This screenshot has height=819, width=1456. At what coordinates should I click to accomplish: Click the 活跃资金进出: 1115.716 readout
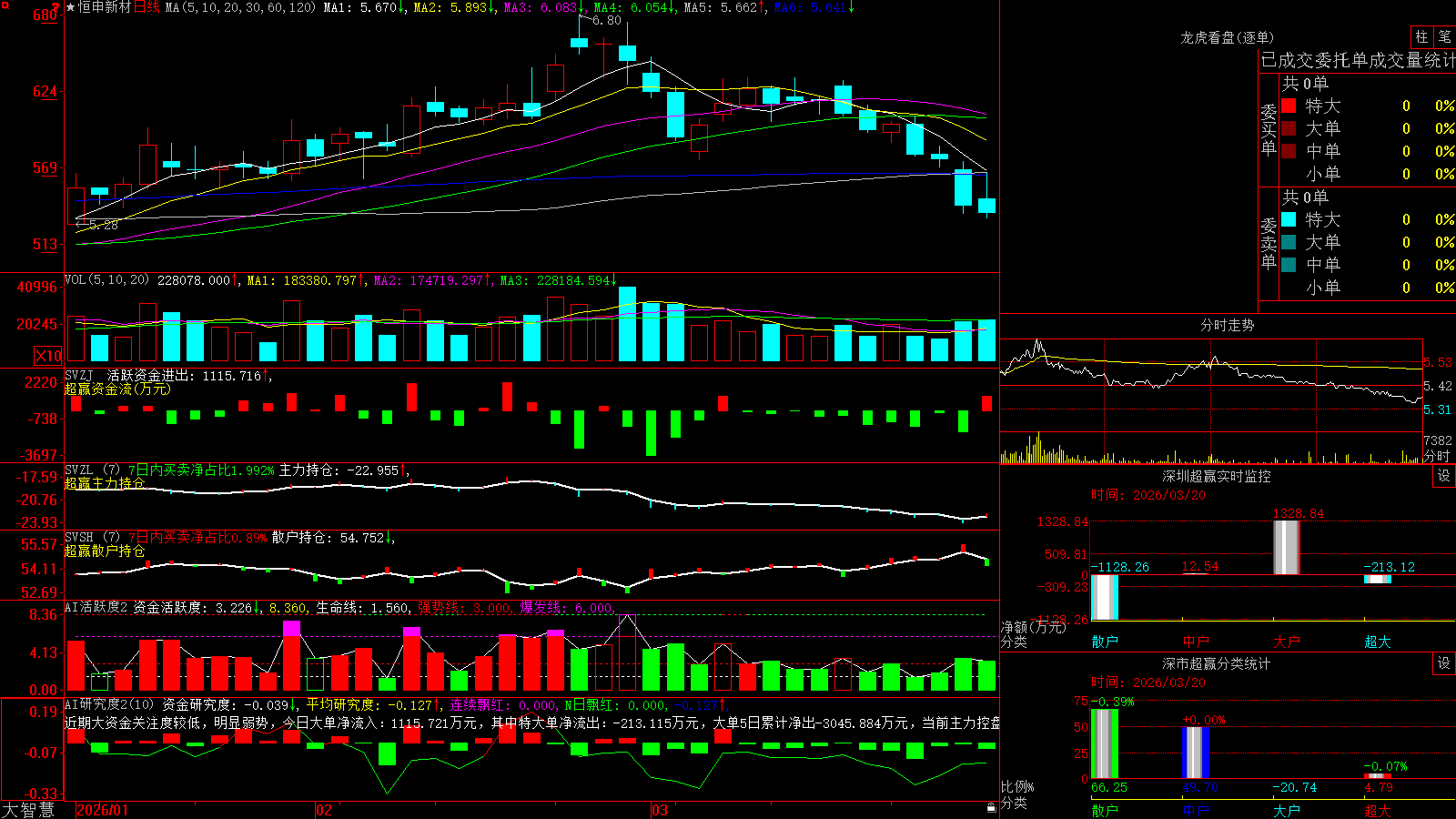pyautogui.click(x=184, y=376)
